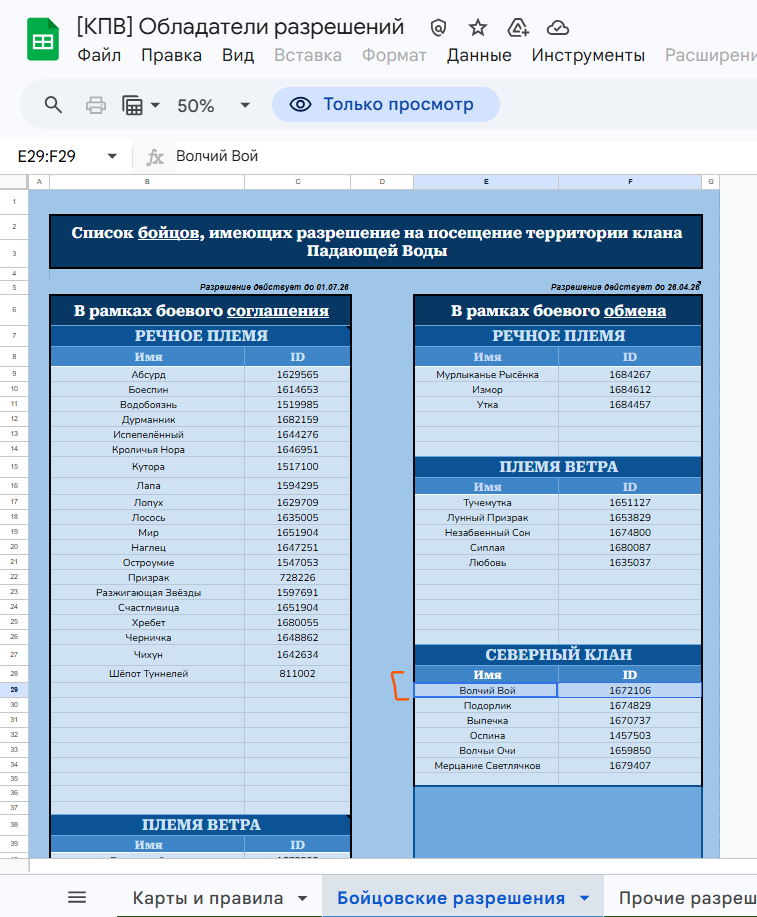Click the move-to-folder icon beside the star
The image size is (757, 917).
(x=518, y=28)
